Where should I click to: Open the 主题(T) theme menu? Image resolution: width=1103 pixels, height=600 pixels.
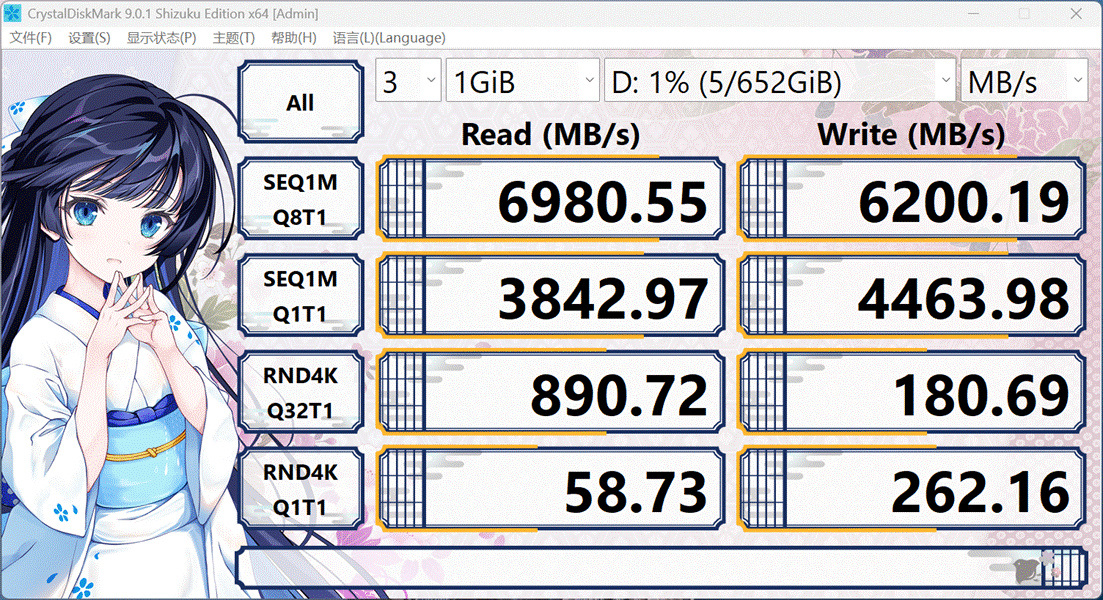(x=234, y=38)
